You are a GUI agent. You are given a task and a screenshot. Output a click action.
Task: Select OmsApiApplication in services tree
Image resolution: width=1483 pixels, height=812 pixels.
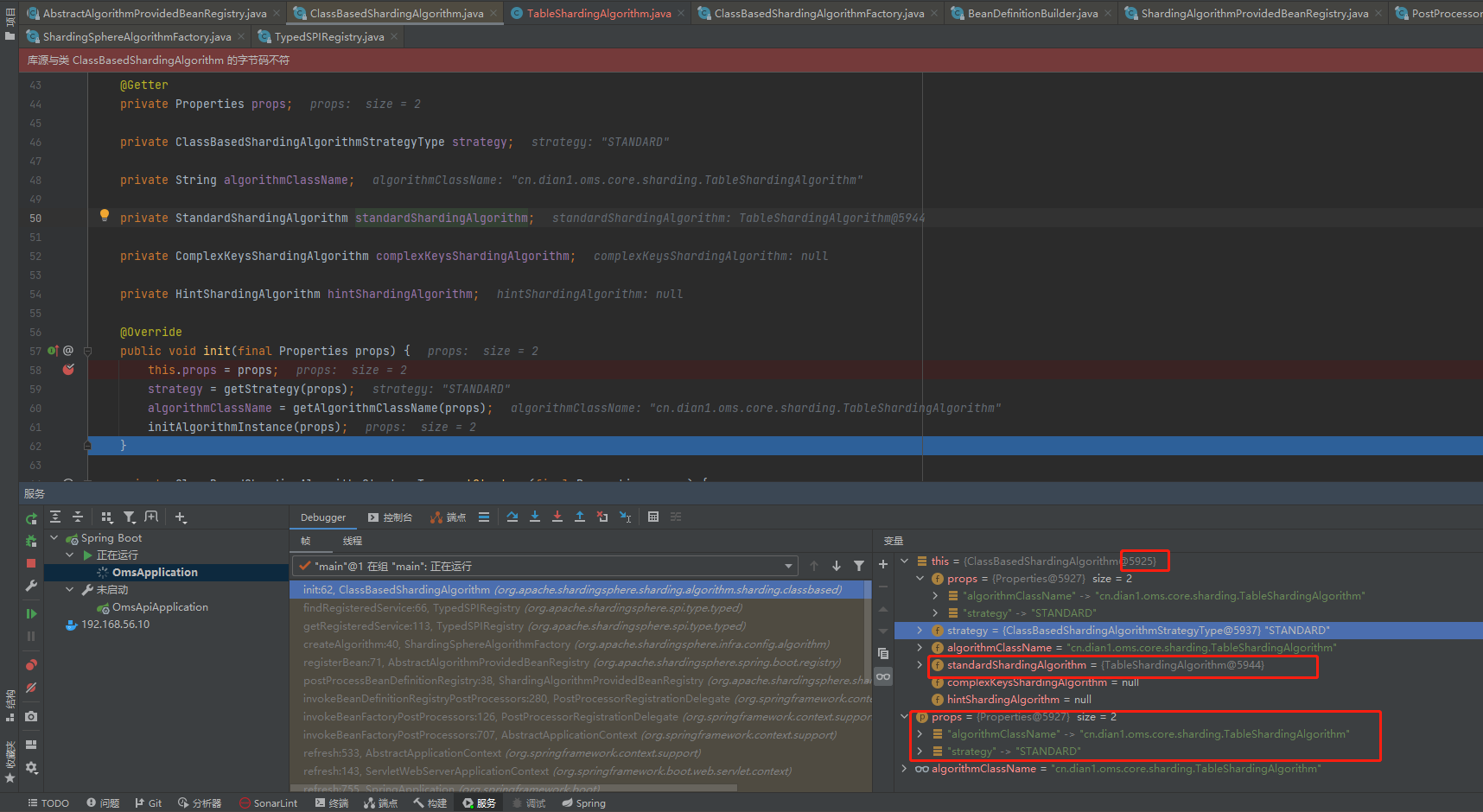pyautogui.click(x=160, y=606)
